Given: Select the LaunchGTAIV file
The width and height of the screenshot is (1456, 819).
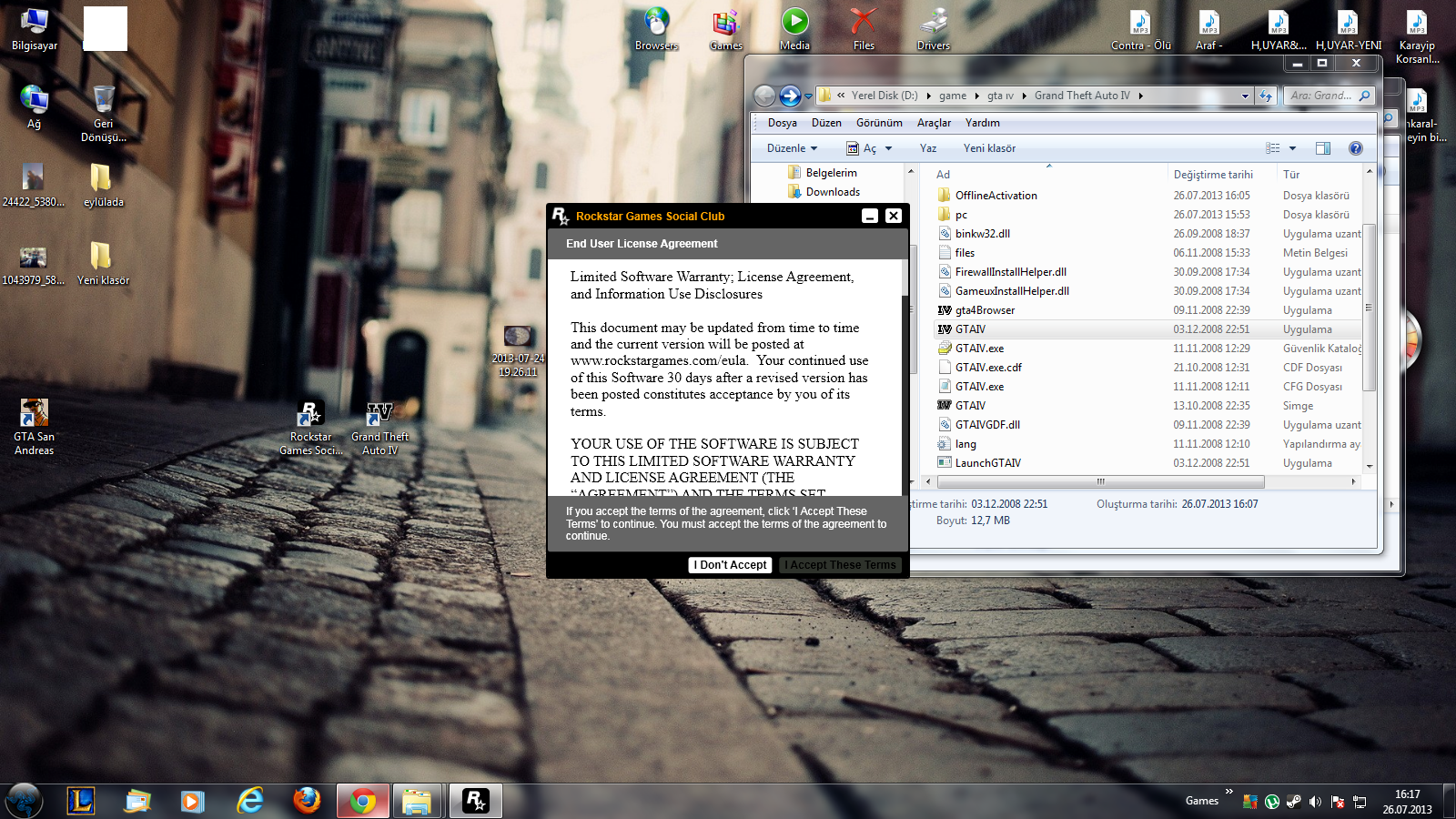Looking at the screenshot, I should click(x=987, y=463).
